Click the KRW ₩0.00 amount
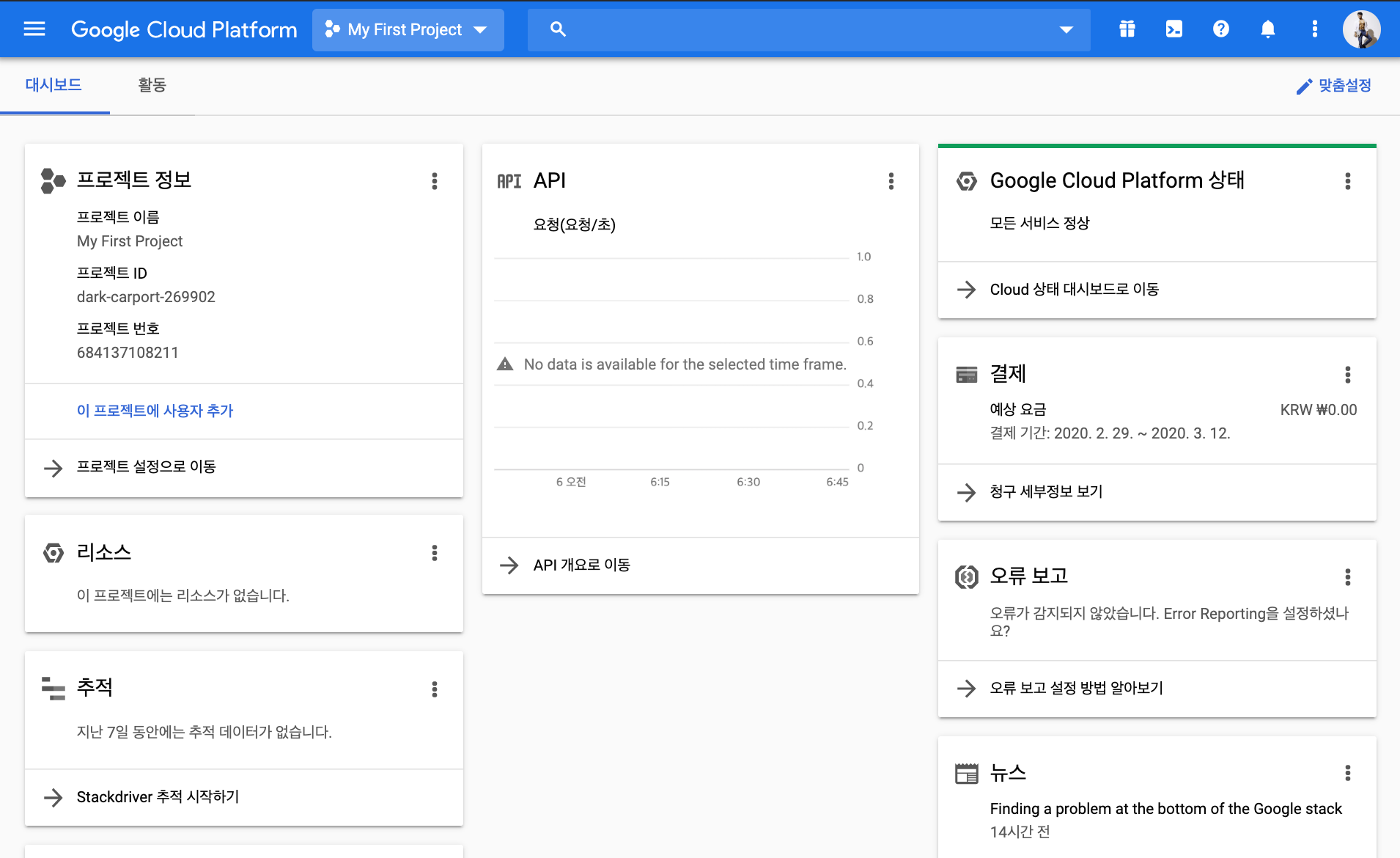Screen dimensions: 1400x858 coord(1319,410)
